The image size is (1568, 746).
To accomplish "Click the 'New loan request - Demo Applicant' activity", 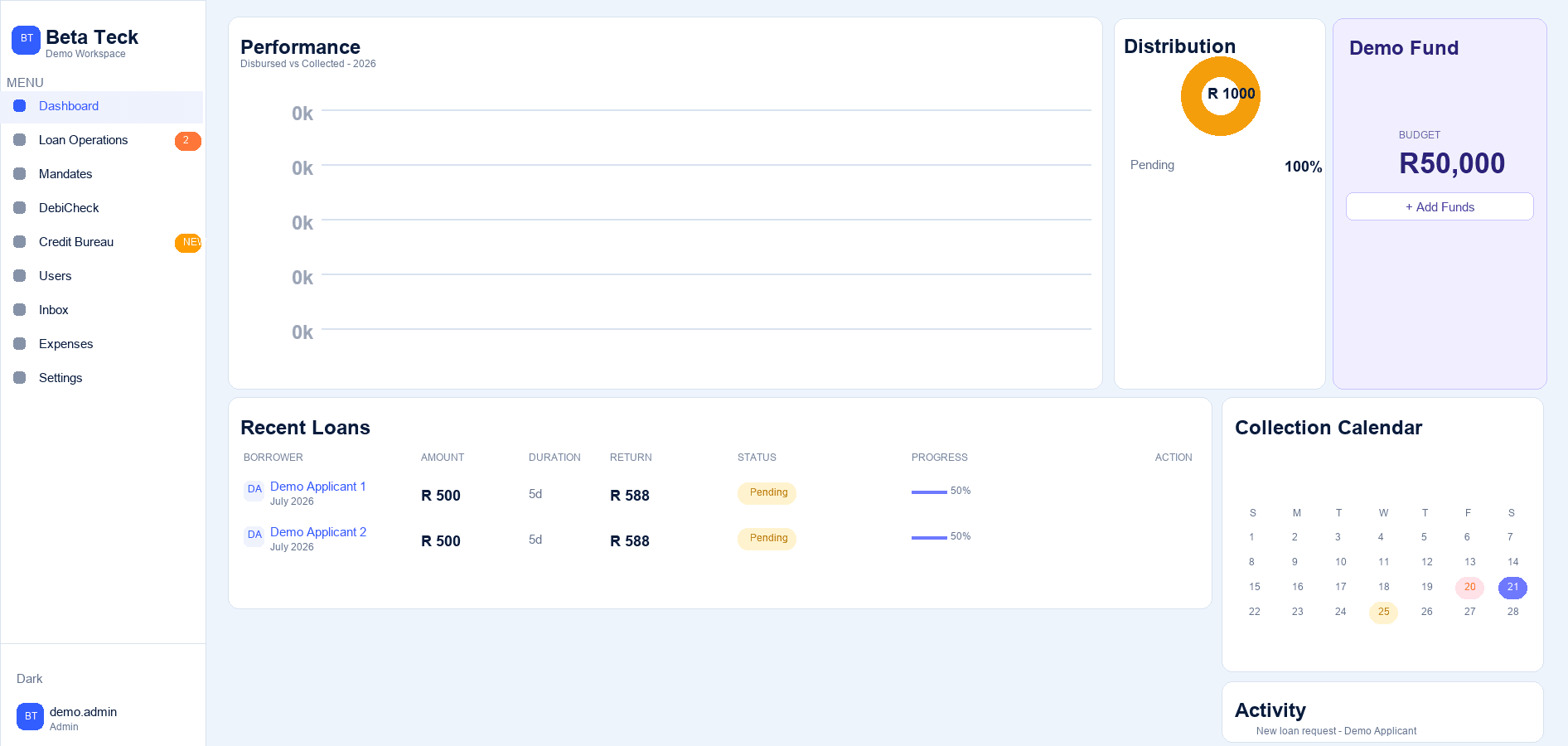I will point(1336,731).
